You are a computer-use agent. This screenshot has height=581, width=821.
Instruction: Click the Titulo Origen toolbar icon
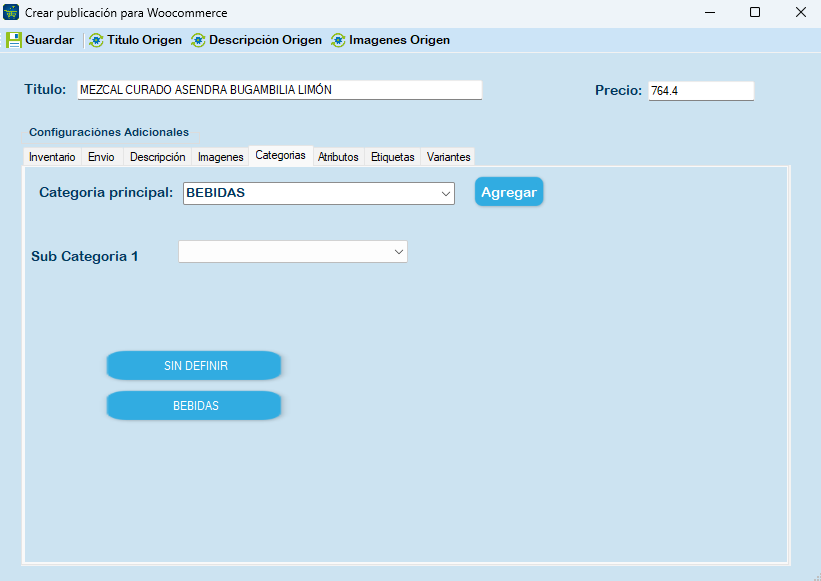(96, 40)
